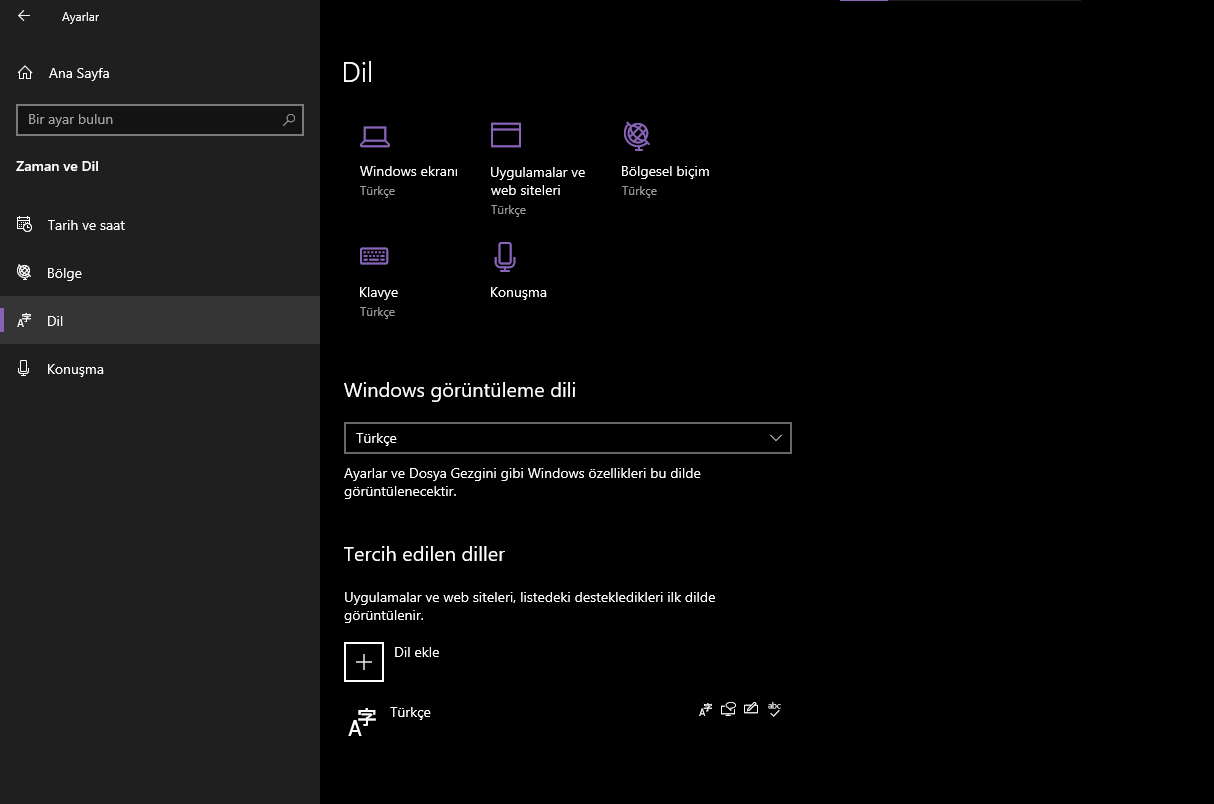Viewport: 1214px width, 804px height.
Task: Open Tarih ve saat settings page
Action: pyautogui.click(x=160, y=225)
